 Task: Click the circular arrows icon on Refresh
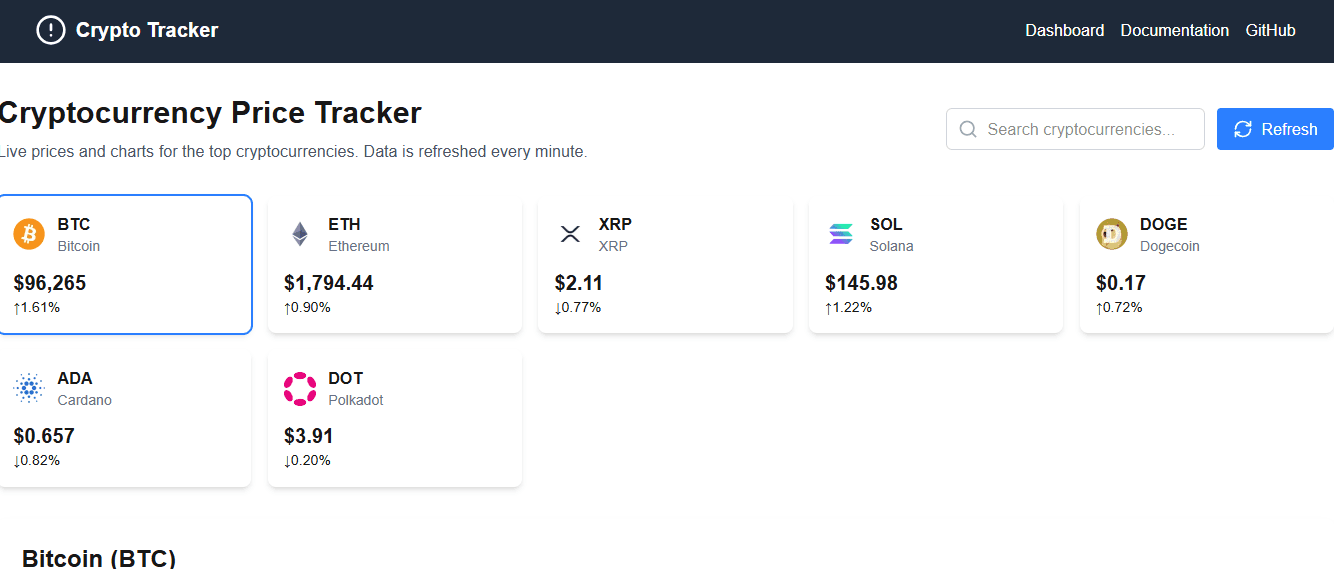pyautogui.click(x=1243, y=129)
